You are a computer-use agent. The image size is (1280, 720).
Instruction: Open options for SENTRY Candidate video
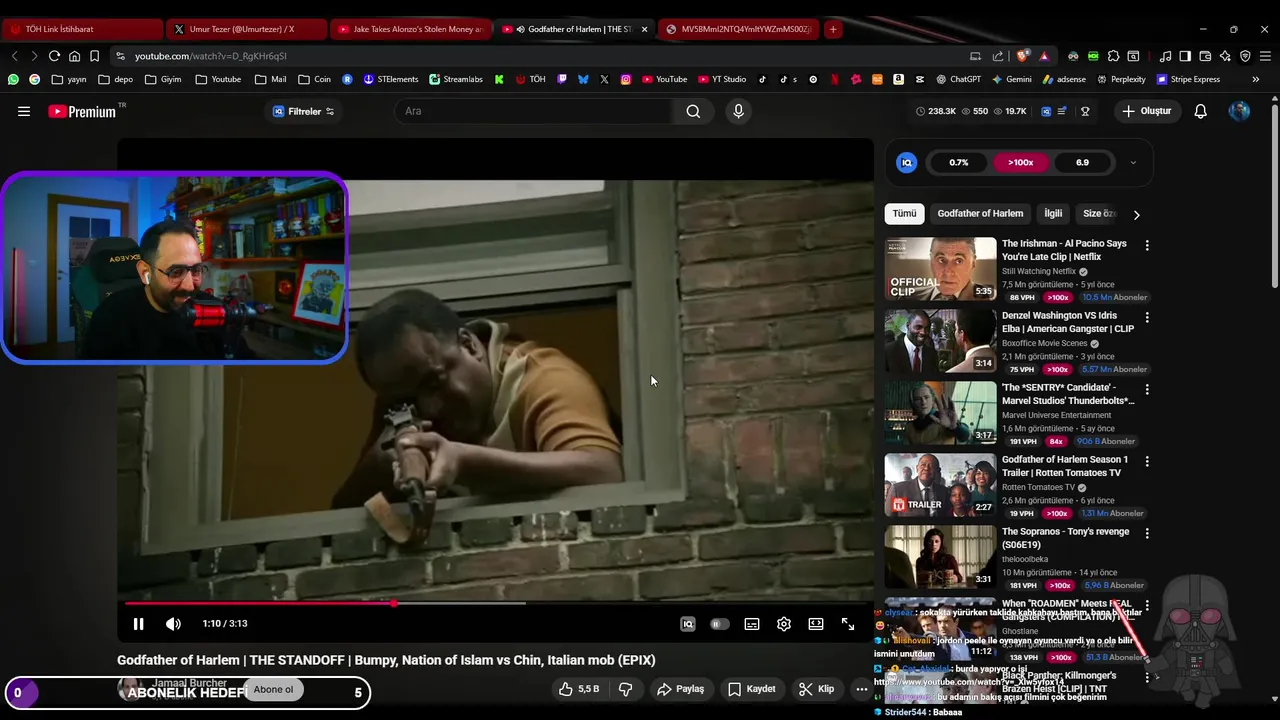tap(1147, 389)
